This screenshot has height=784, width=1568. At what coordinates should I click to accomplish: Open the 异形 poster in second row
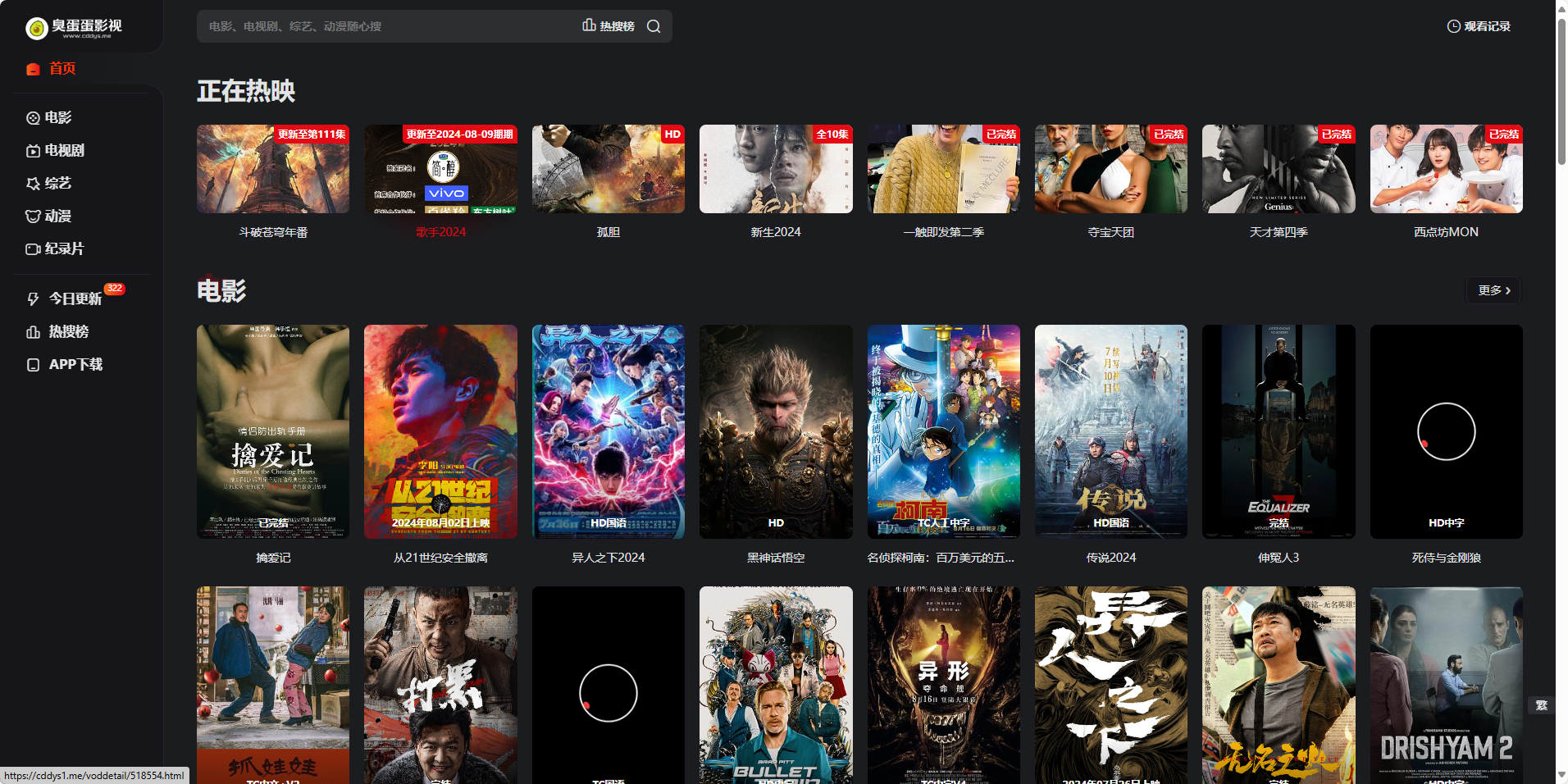coord(944,685)
